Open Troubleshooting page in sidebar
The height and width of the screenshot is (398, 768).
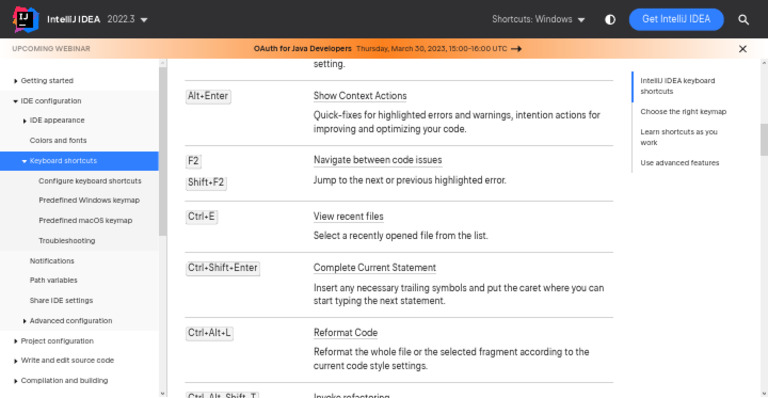coord(67,241)
